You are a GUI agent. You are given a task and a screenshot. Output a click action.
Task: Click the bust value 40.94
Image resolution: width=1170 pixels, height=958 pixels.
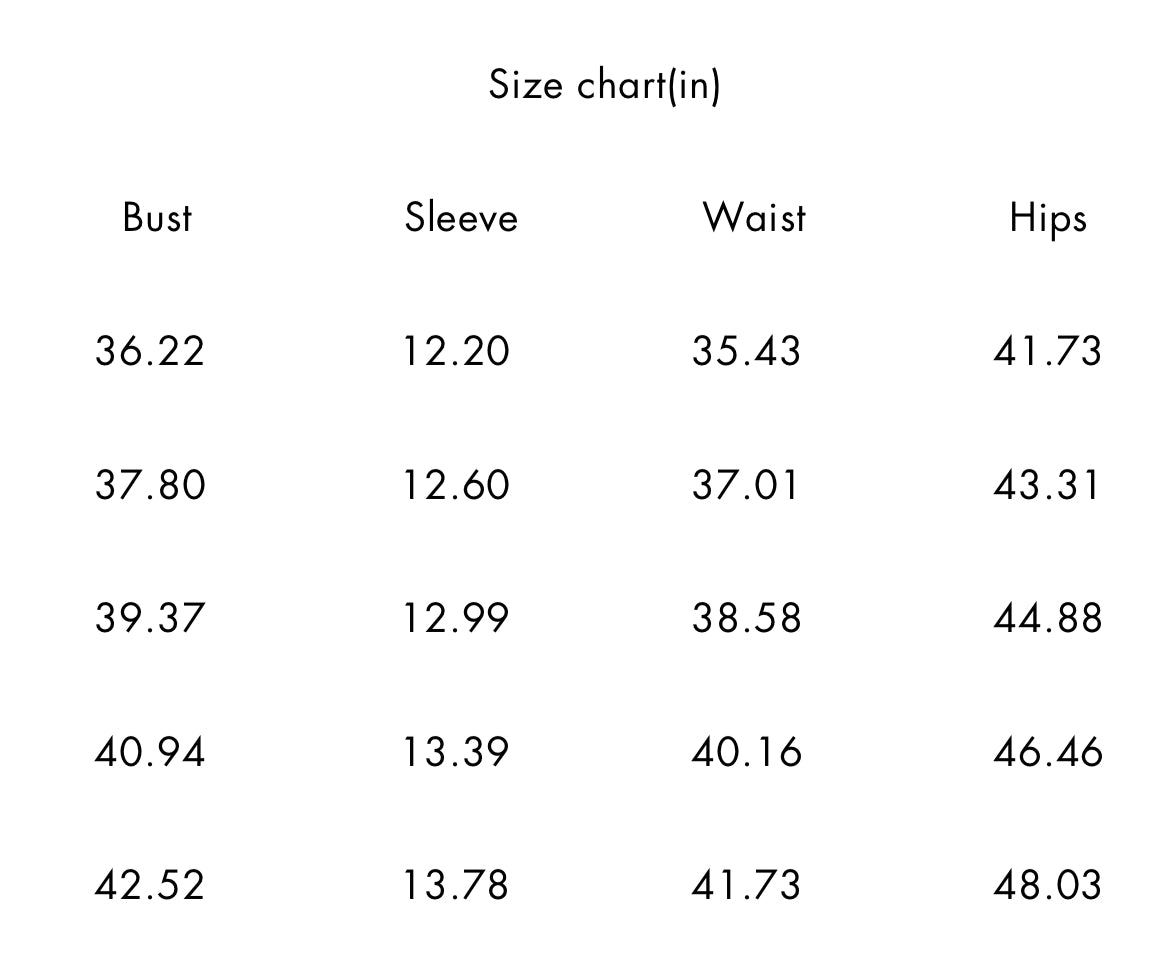point(150,752)
